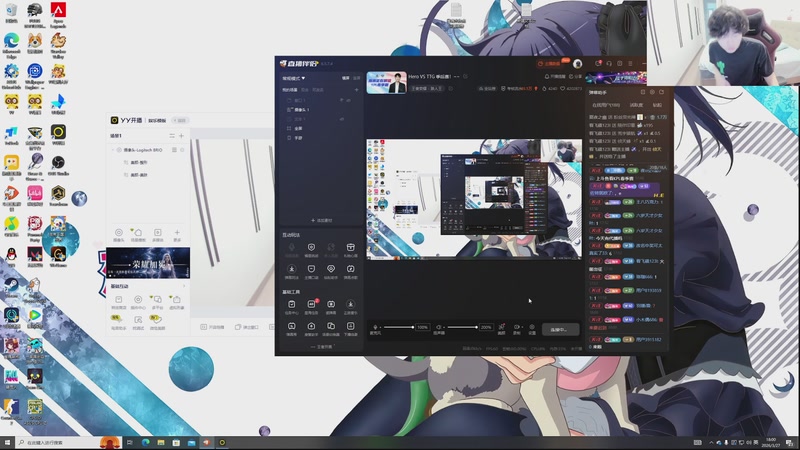Adjust the microphone volume slider
Screen dimensions: 800x450
tap(398, 327)
